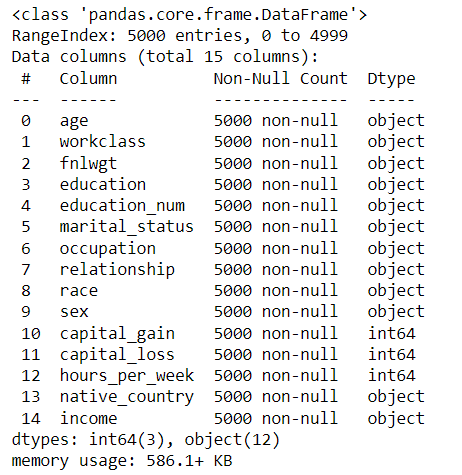Click the 'education_num' column label
462x475 pixels.
tap(122, 206)
